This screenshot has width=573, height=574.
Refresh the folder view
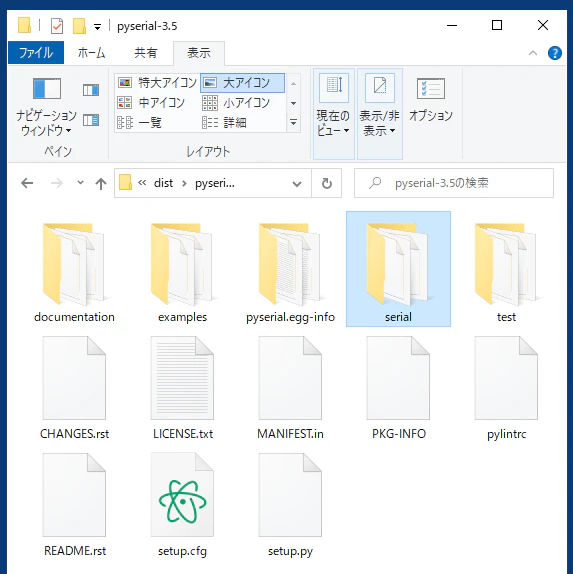click(x=327, y=183)
